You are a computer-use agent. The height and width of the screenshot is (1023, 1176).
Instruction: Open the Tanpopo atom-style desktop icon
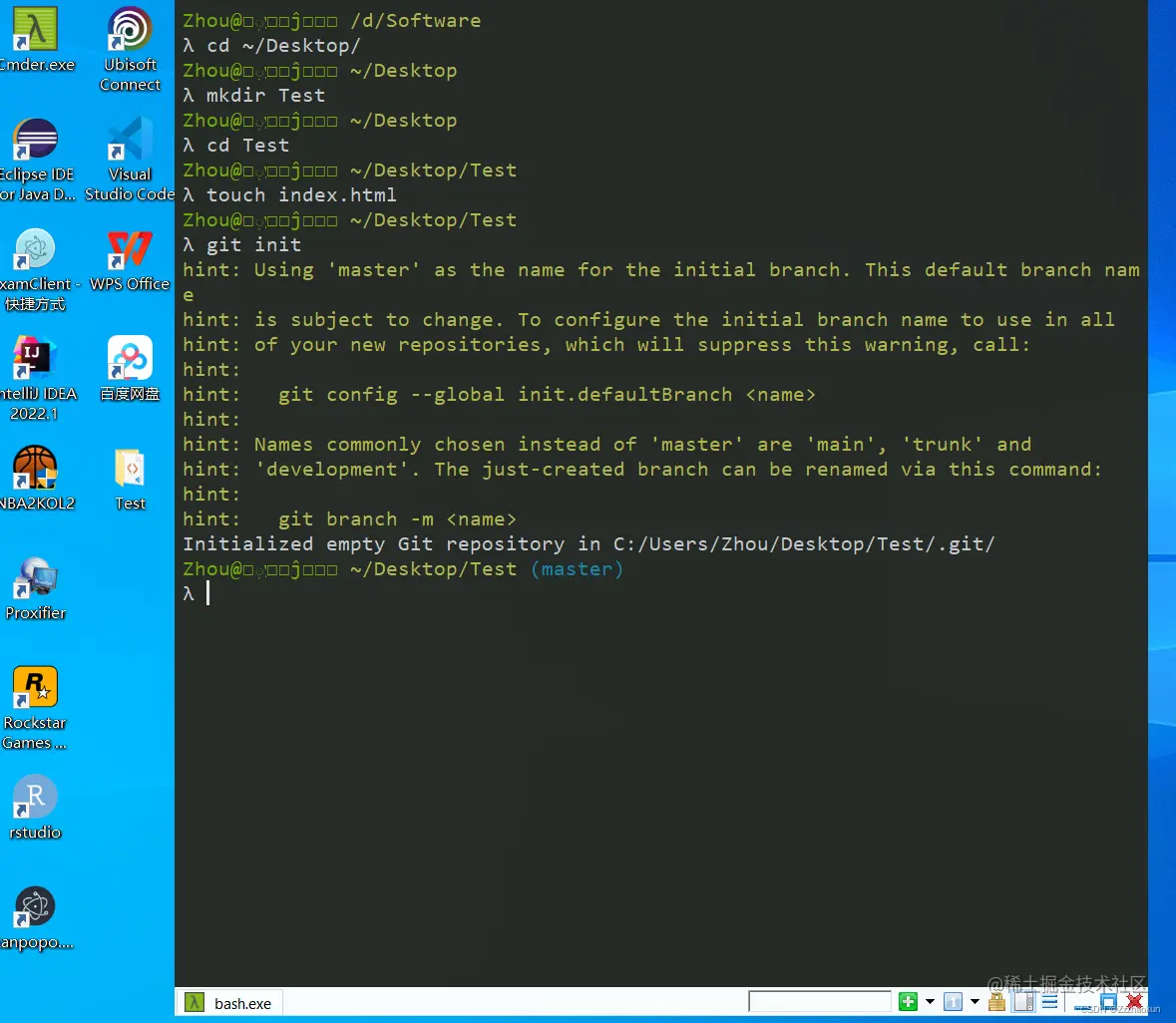35,918
